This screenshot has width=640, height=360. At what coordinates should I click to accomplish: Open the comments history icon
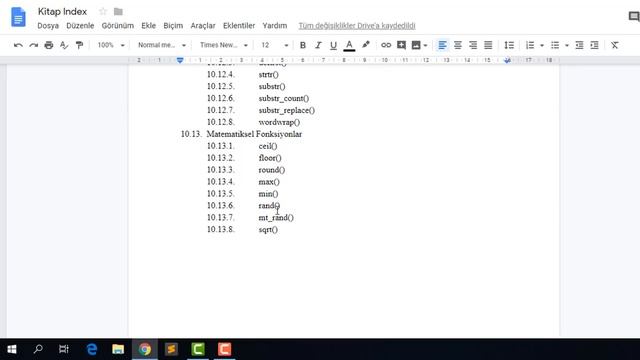634,16
